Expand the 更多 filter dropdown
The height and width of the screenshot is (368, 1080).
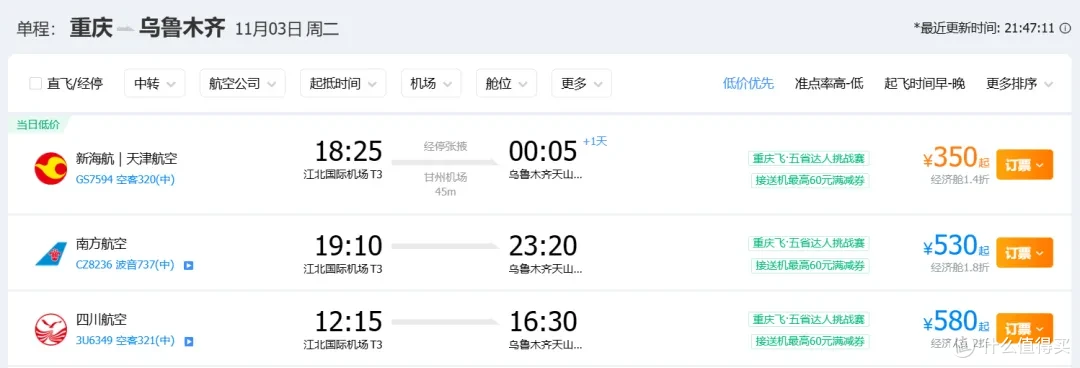(x=581, y=83)
